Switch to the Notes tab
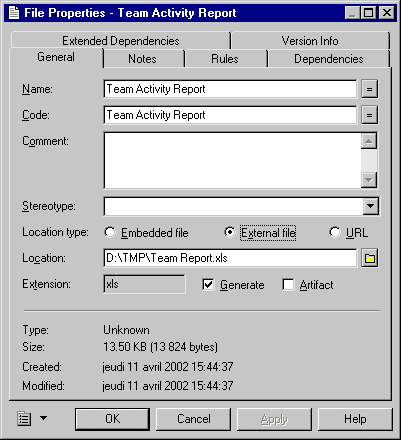This screenshot has width=401, height=440. (142, 59)
